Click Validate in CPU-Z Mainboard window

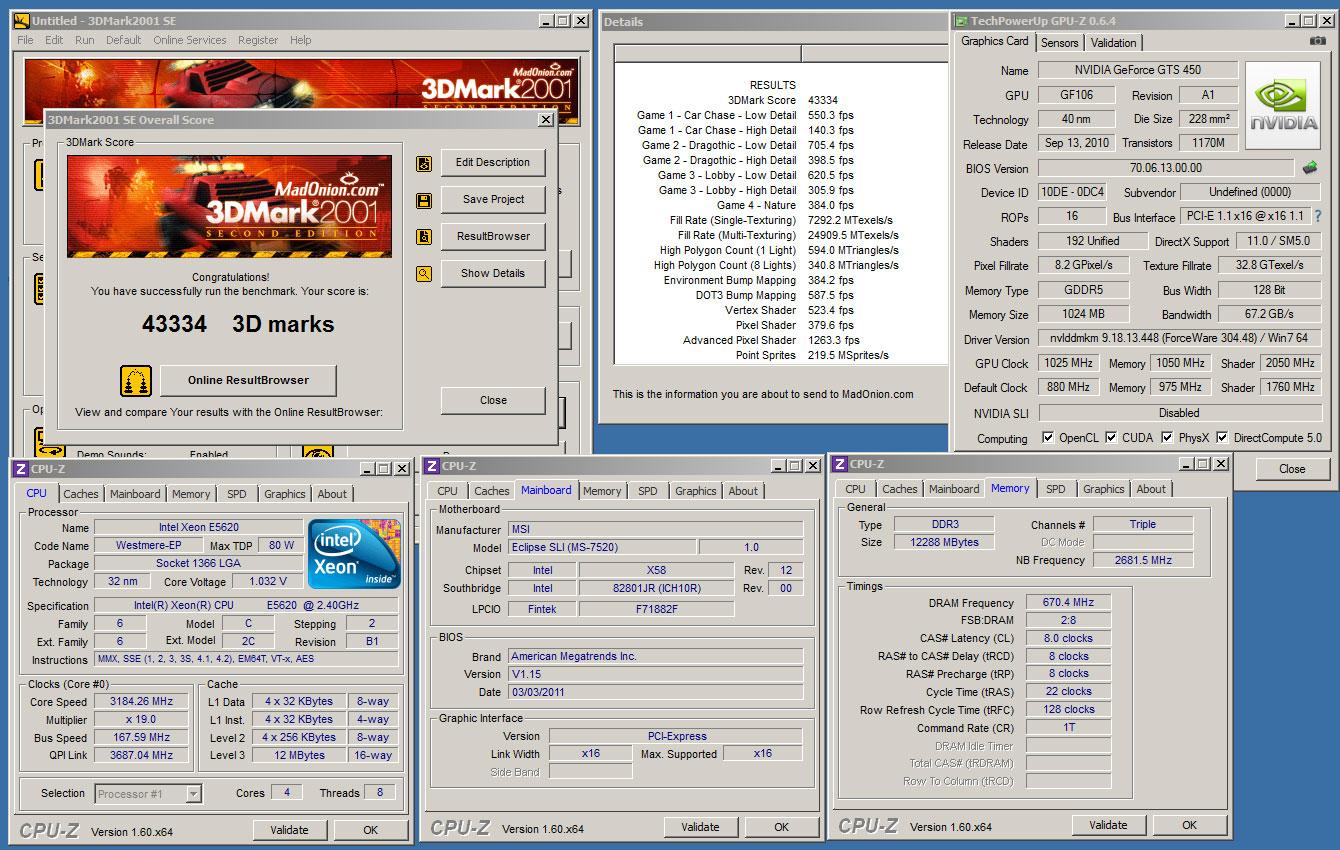coord(700,827)
